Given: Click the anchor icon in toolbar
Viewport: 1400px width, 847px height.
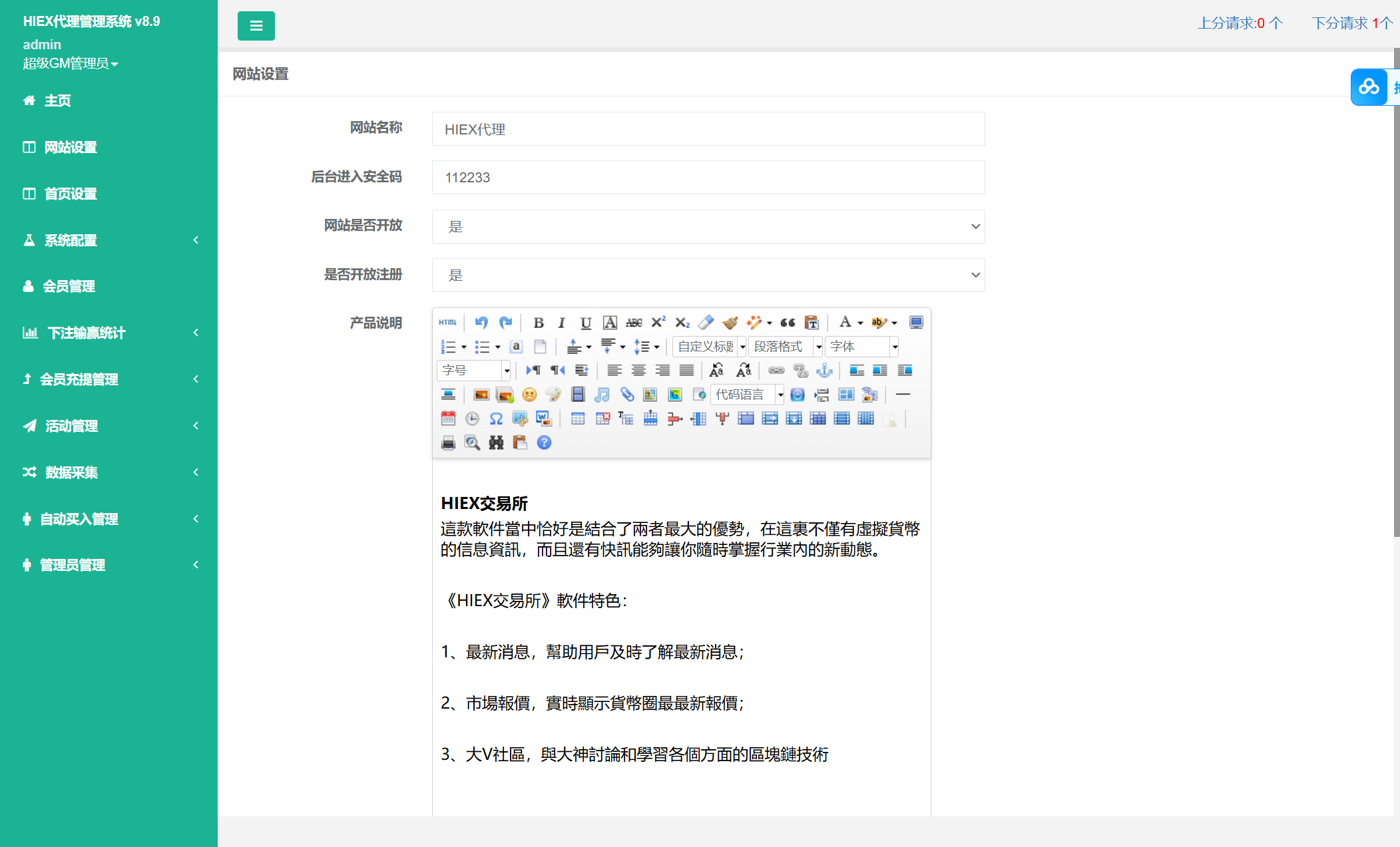Looking at the screenshot, I should (x=824, y=371).
